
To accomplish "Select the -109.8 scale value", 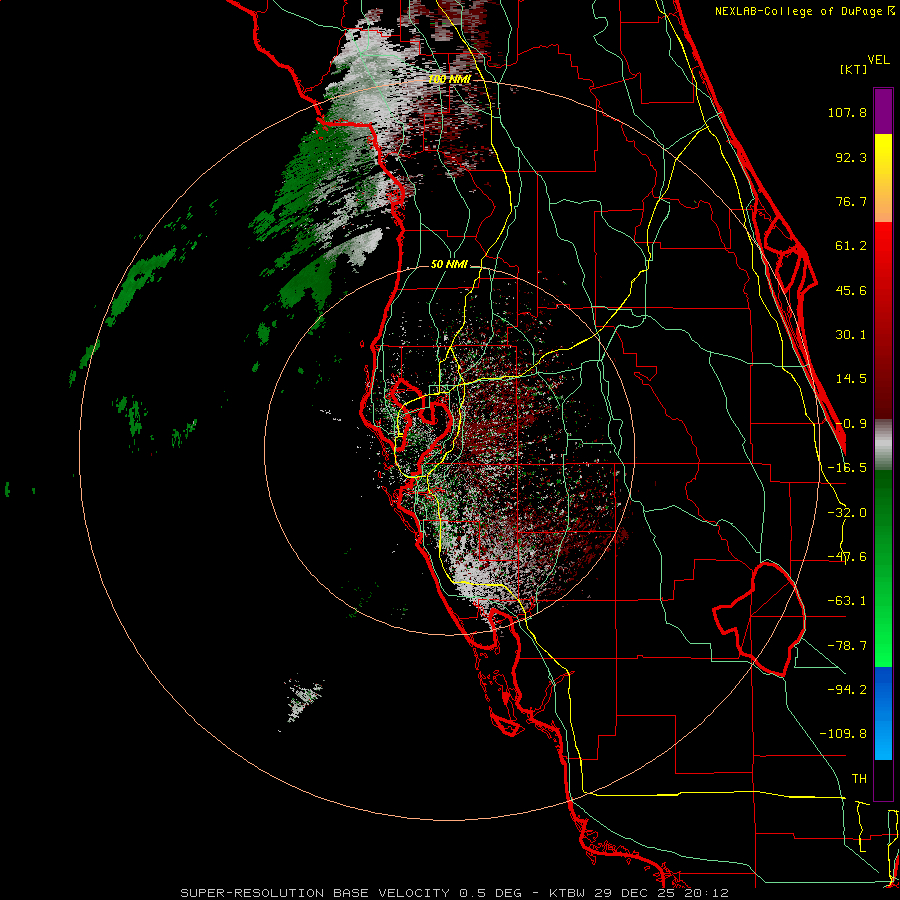I will coord(843,734).
